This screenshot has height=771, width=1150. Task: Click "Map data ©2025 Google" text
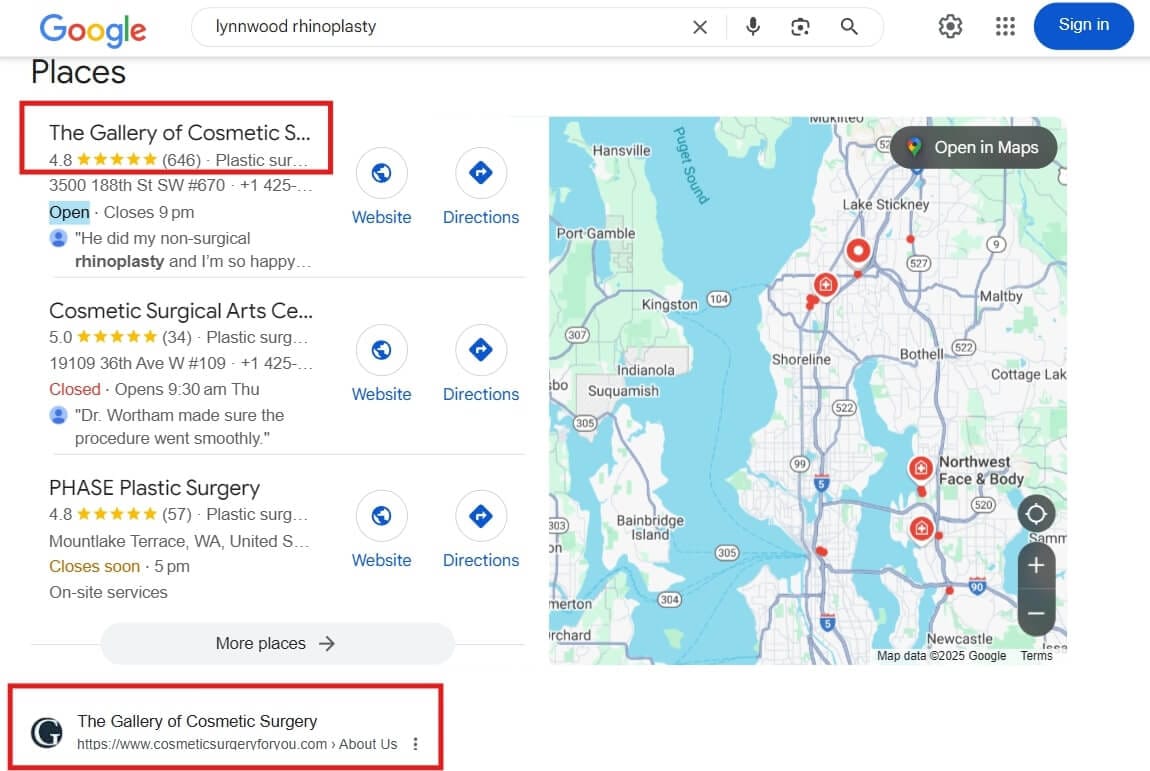941,656
